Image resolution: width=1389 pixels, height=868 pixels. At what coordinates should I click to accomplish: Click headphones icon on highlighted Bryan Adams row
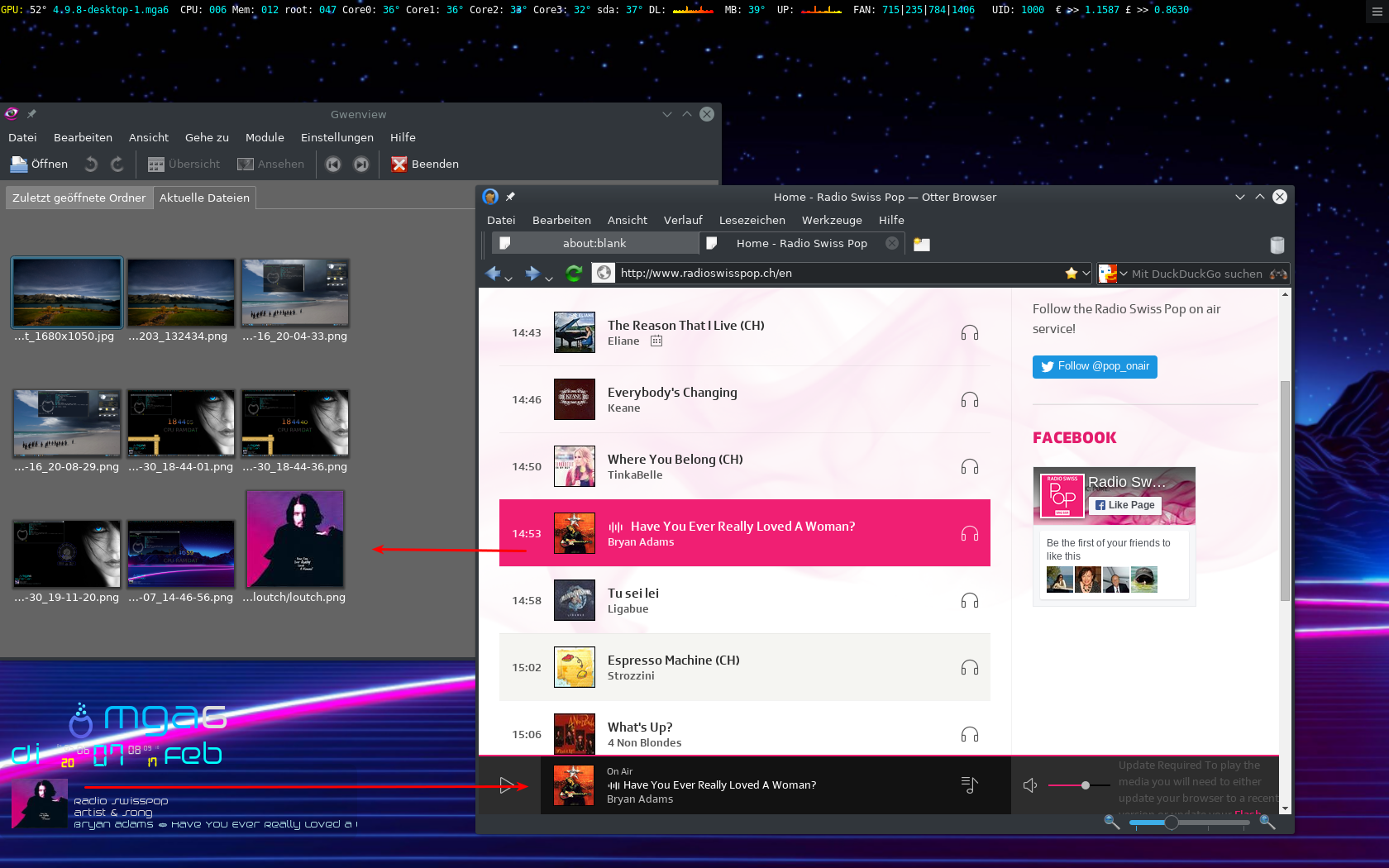coord(970,534)
